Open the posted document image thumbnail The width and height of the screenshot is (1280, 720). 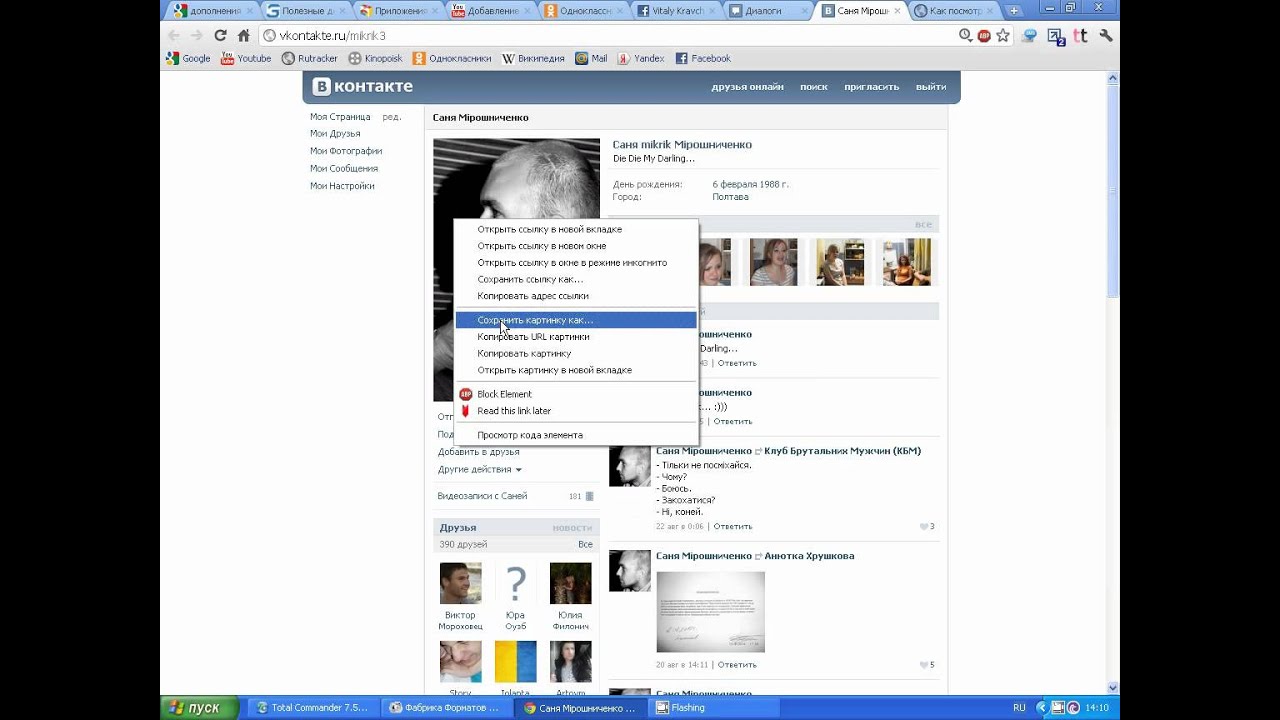tap(710, 612)
